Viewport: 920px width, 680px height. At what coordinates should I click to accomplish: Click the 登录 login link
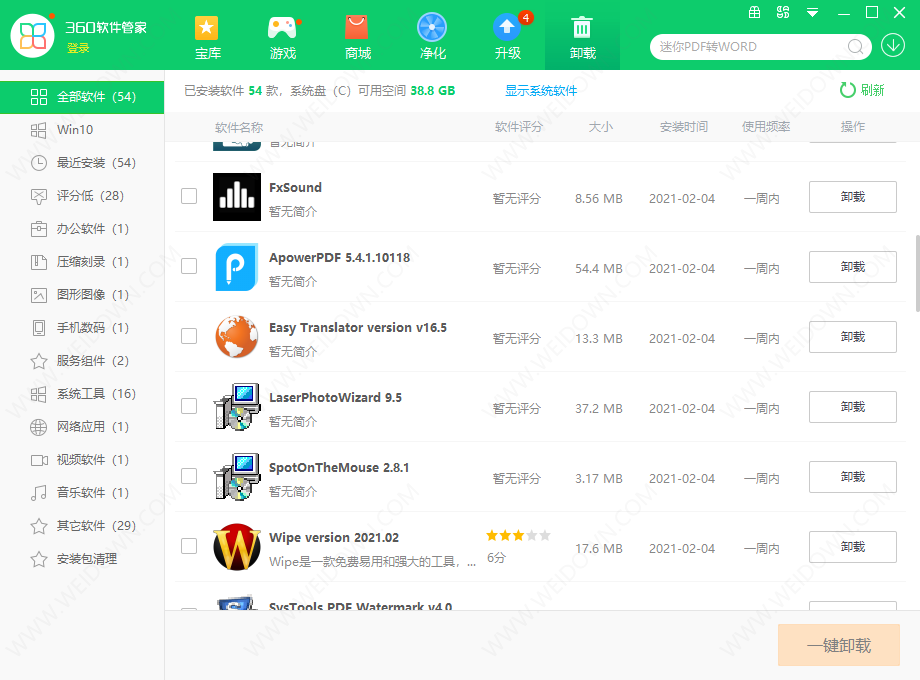pyautogui.click(x=78, y=48)
